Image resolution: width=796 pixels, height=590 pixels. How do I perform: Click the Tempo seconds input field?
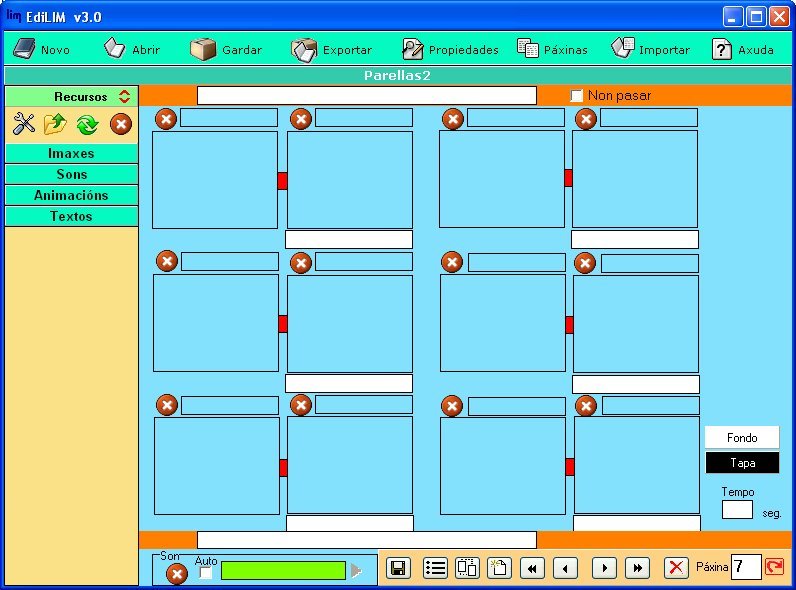(737, 510)
